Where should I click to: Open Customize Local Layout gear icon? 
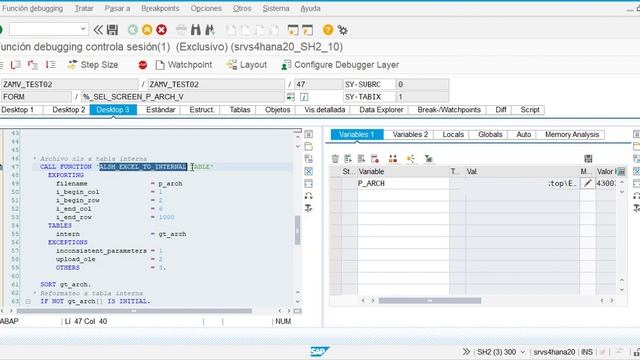pyautogui.click(x=342, y=30)
